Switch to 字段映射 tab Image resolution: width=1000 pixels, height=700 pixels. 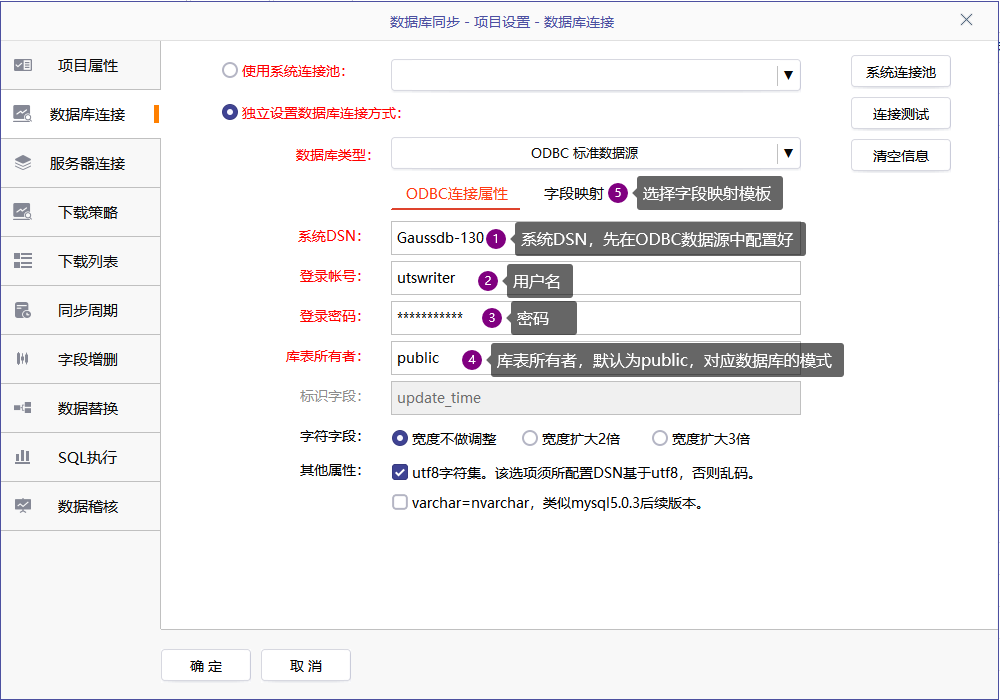[x=573, y=194]
